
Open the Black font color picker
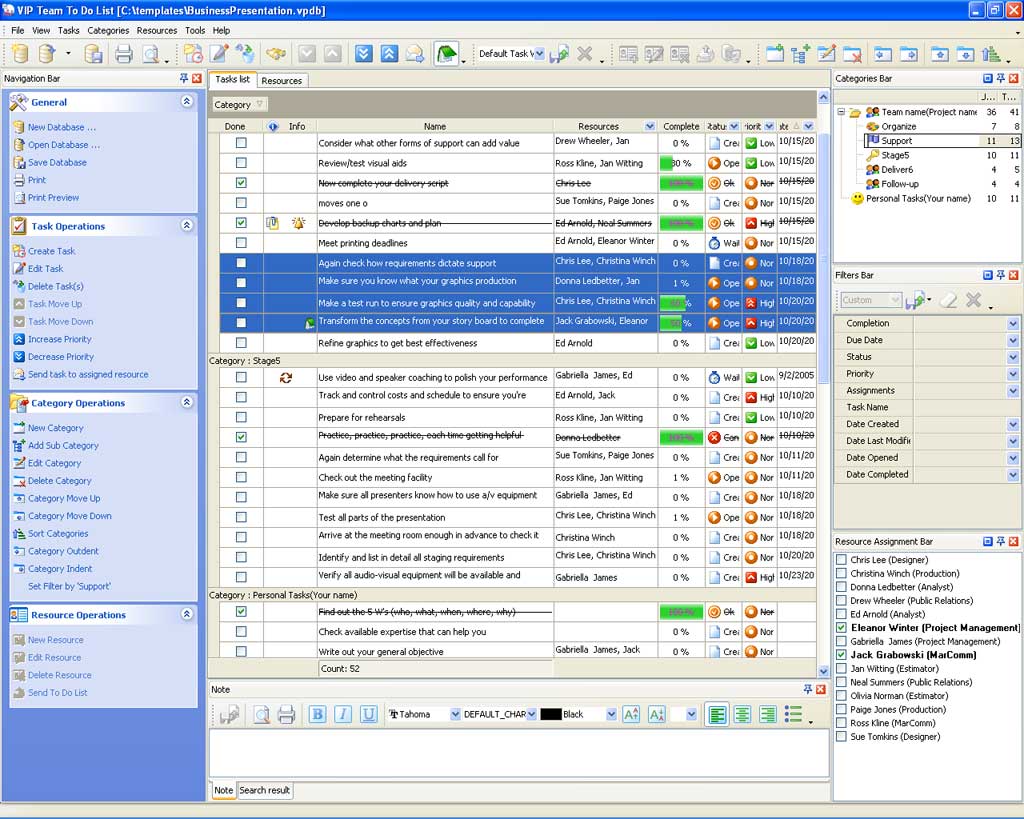click(610, 714)
